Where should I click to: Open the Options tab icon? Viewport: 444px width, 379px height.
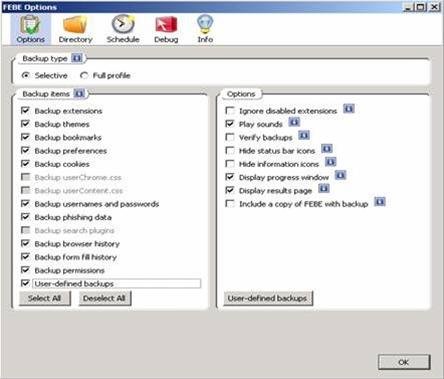click(x=31, y=30)
